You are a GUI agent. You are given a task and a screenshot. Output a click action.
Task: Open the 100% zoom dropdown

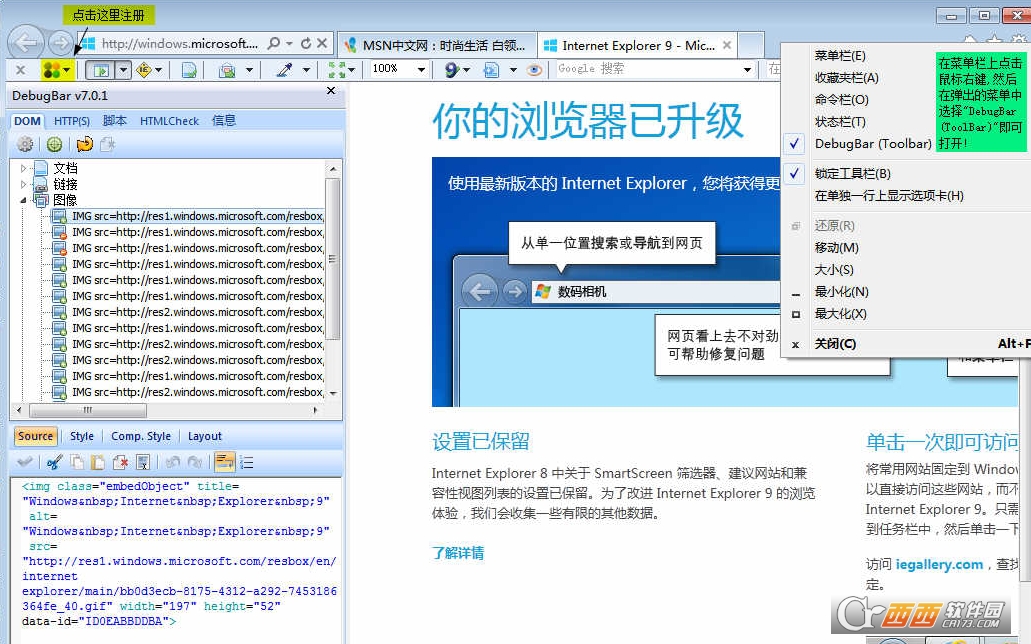point(422,70)
